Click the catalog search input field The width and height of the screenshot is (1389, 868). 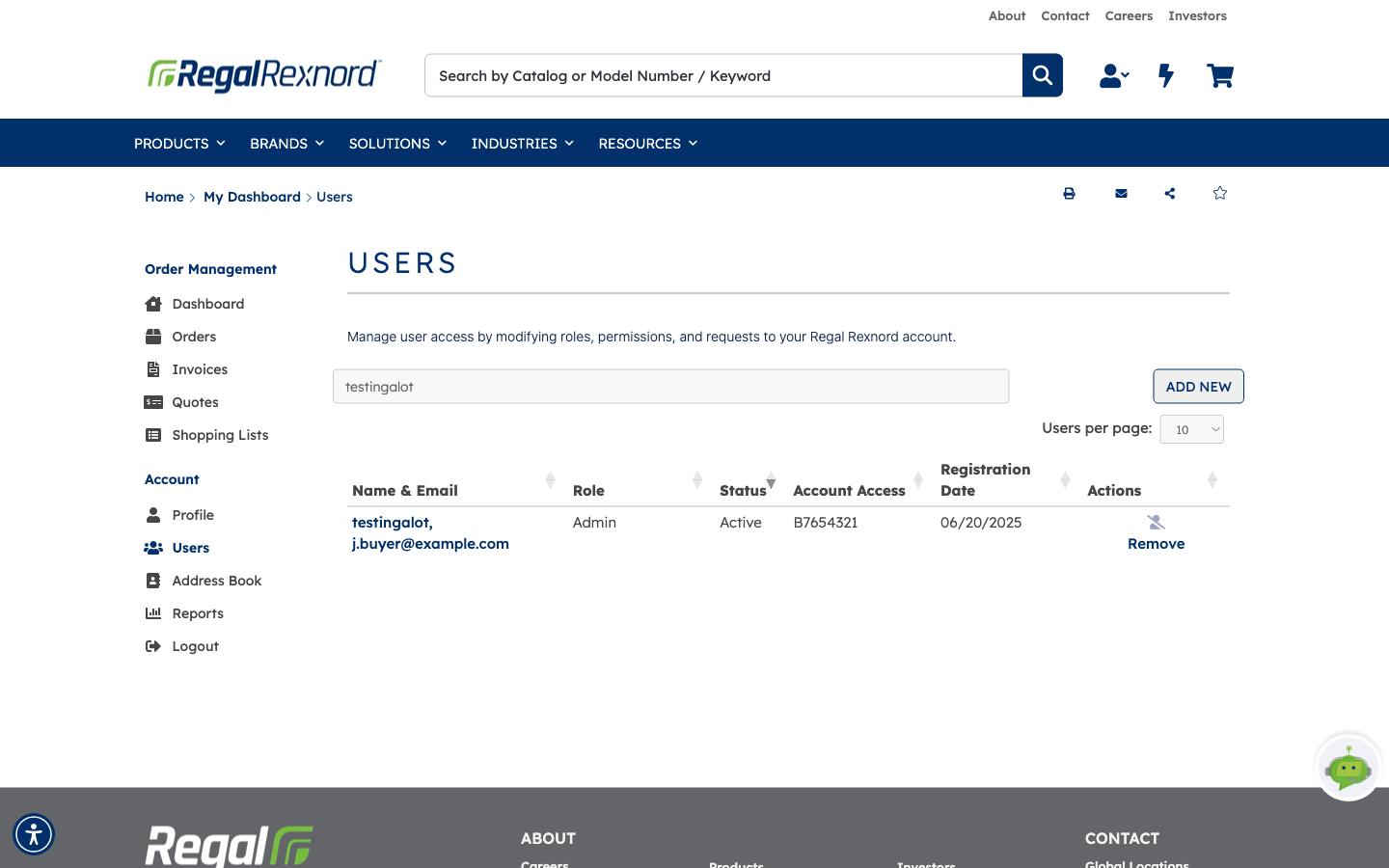pos(723,75)
